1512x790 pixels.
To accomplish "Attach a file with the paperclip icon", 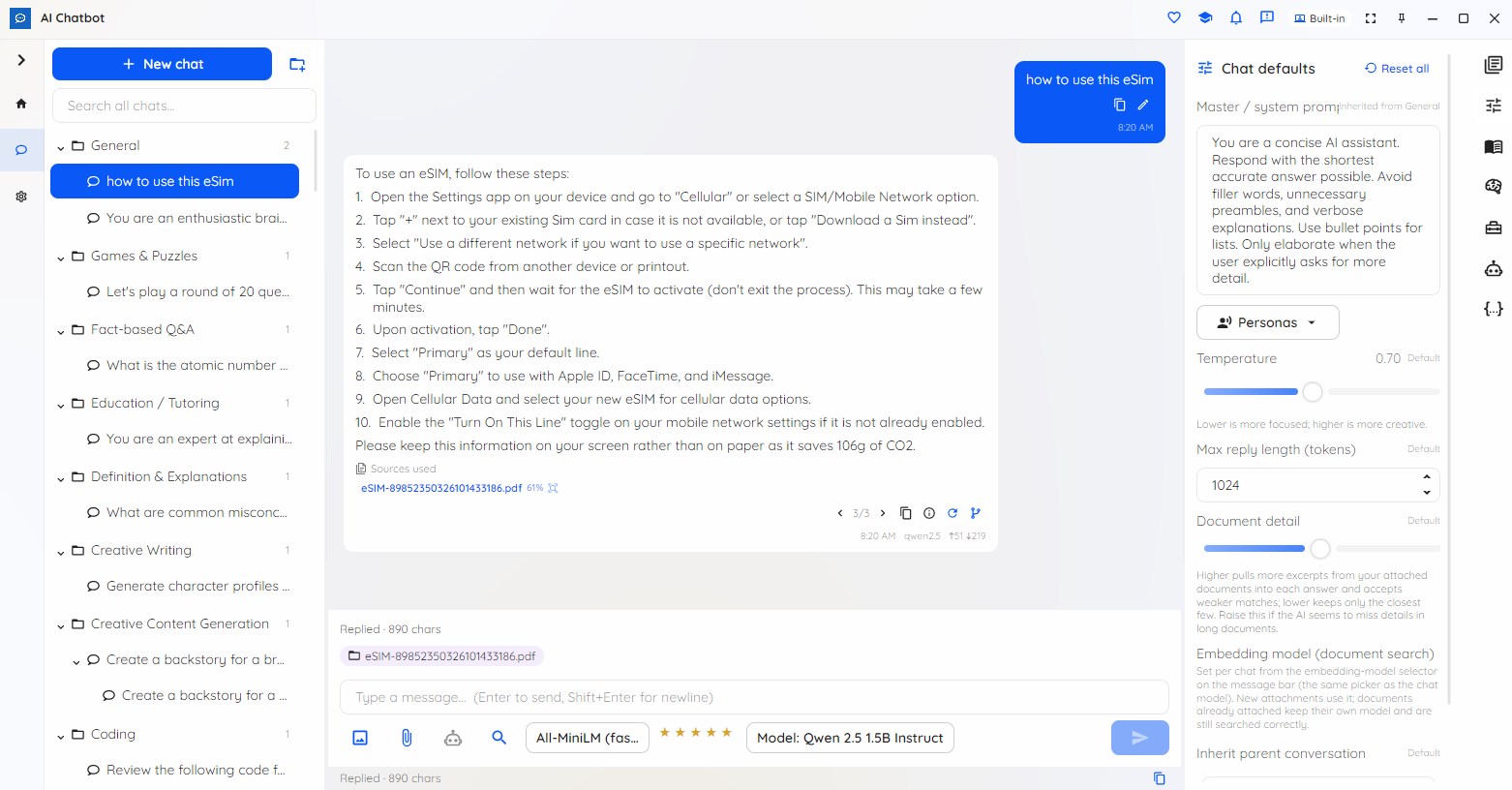I will point(407,738).
